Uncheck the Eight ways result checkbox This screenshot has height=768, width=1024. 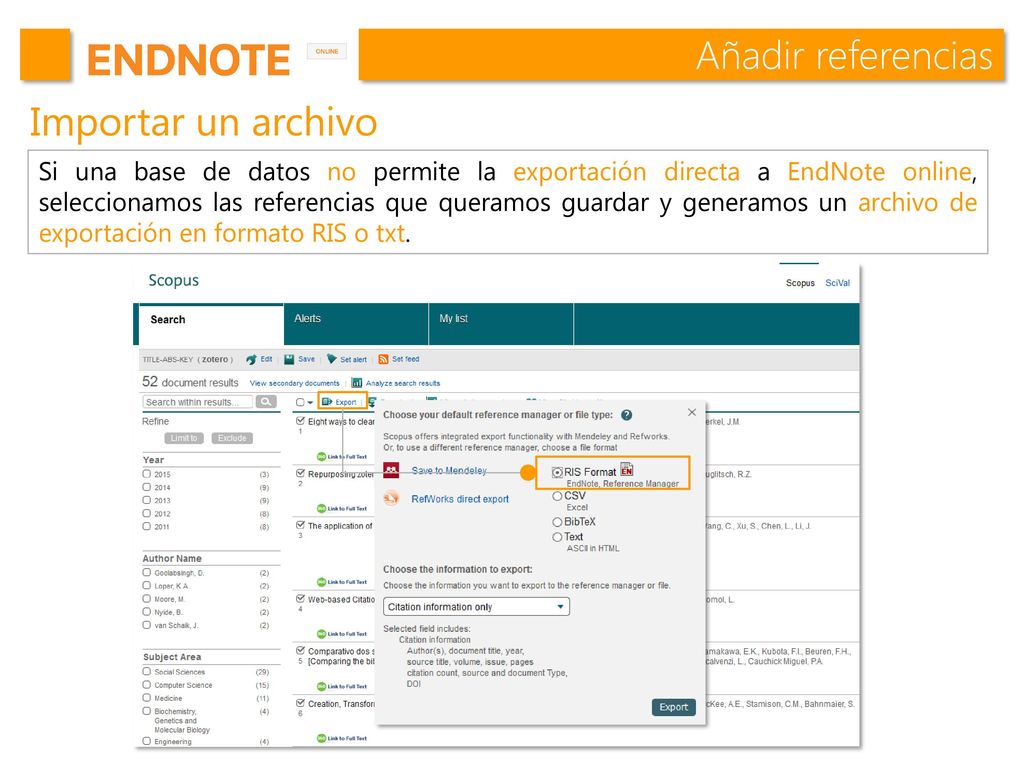(x=300, y=421)
